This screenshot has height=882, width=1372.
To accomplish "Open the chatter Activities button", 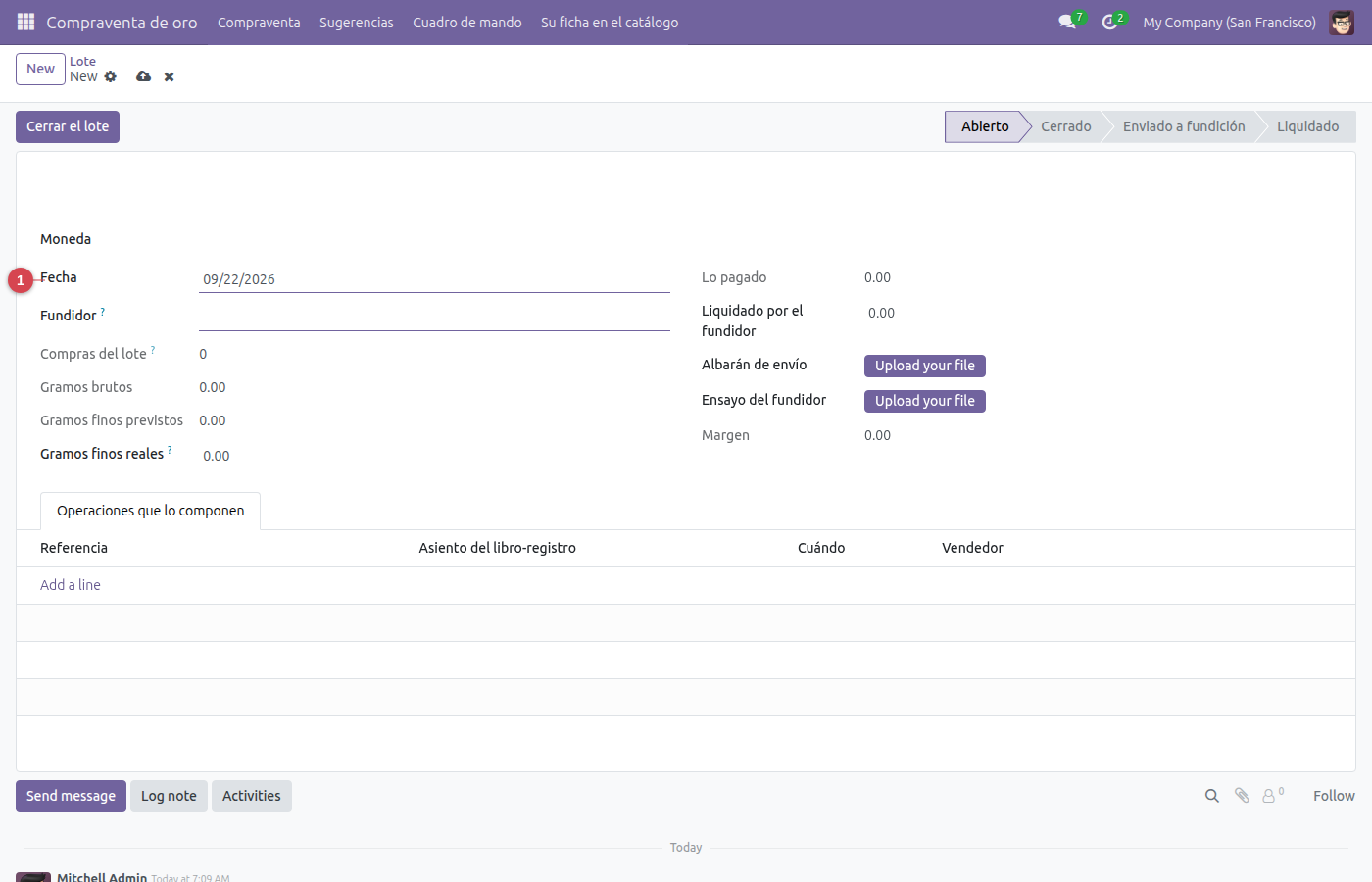I will coord(252,796).
